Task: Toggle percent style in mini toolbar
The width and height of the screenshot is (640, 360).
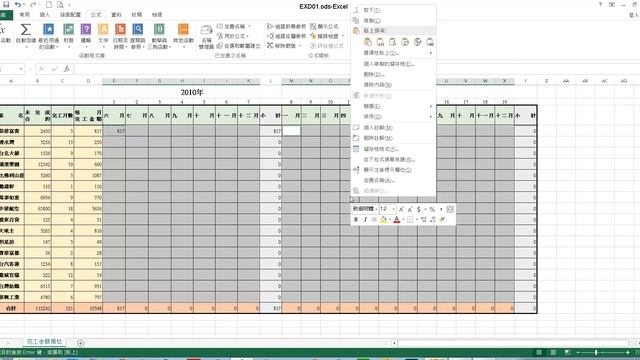Action: 432,209
